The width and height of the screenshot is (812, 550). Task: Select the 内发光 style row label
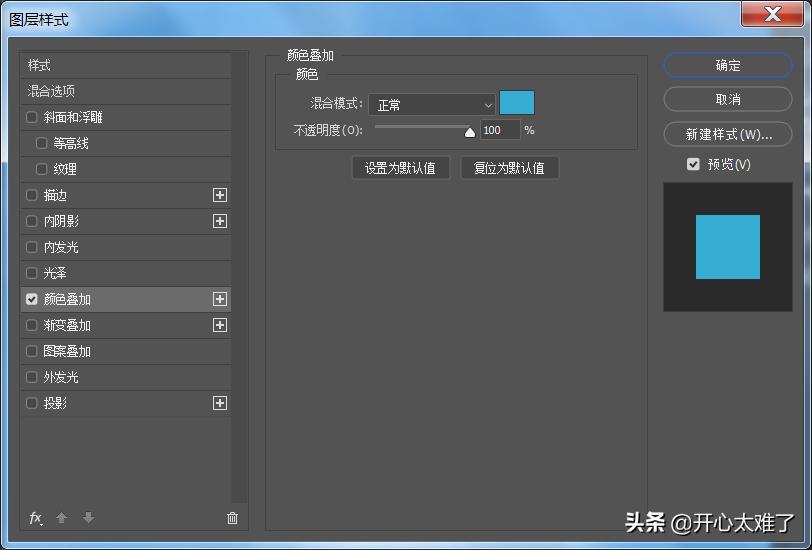click(x=61, y=247)
